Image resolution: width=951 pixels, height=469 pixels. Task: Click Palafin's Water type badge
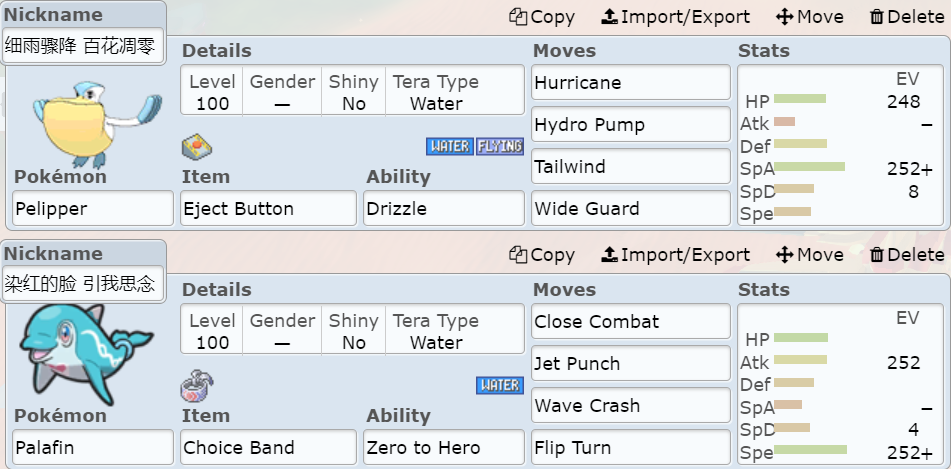pyautogui.click(x=500, y=385)
